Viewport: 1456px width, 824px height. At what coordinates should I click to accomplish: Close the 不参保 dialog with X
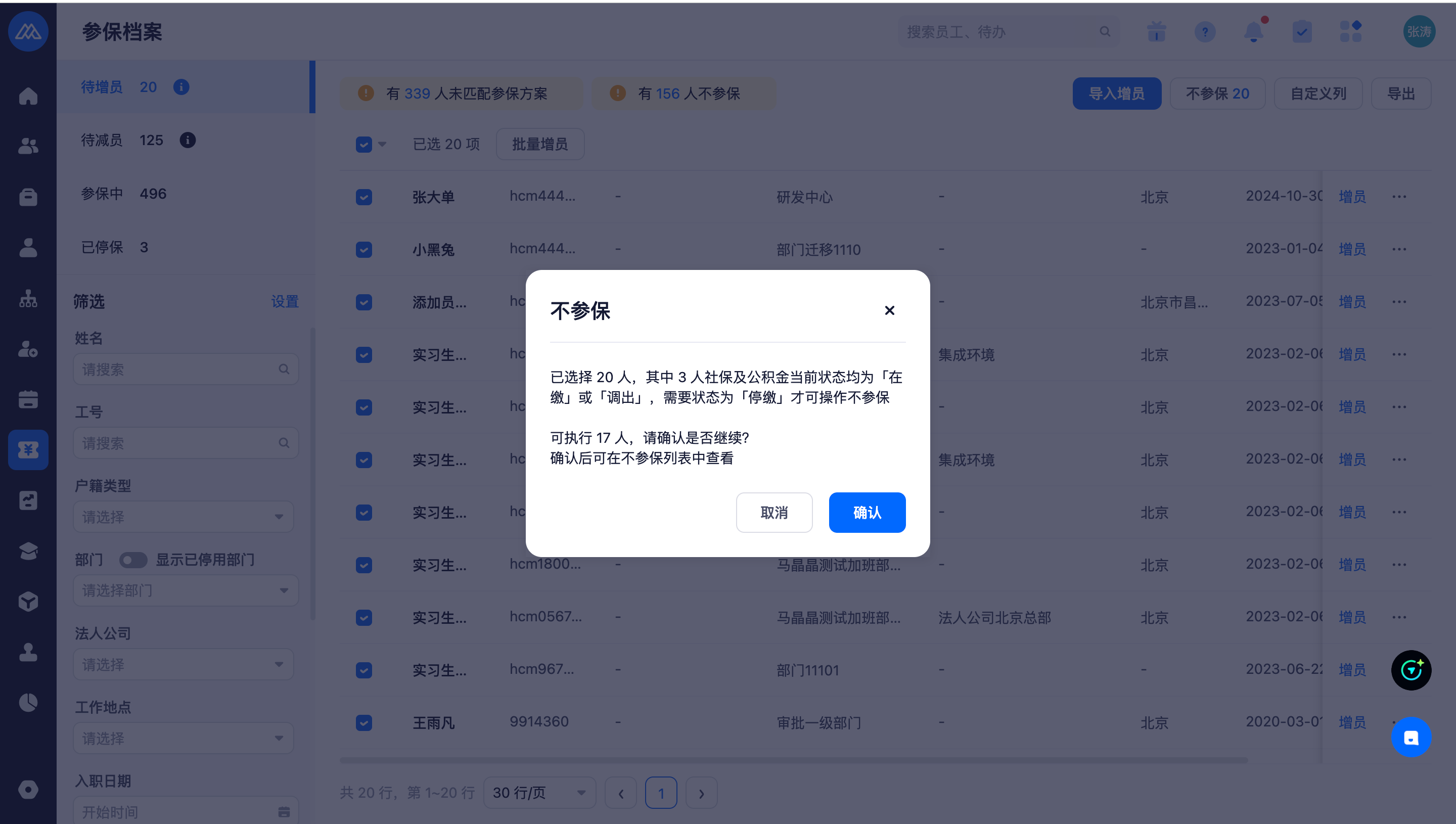click(x=889, y=310)
